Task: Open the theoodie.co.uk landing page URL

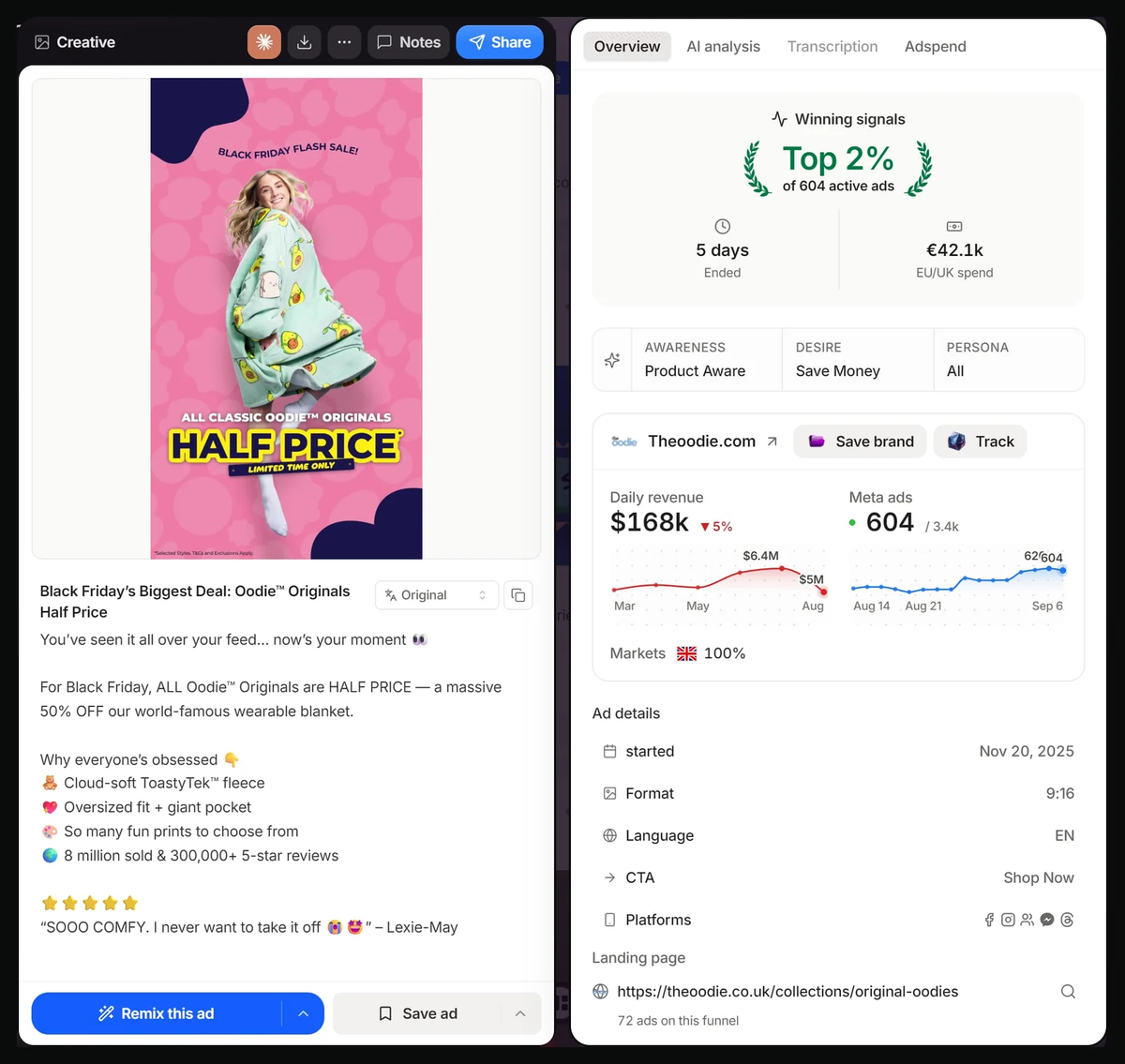Action: point(787,992)
